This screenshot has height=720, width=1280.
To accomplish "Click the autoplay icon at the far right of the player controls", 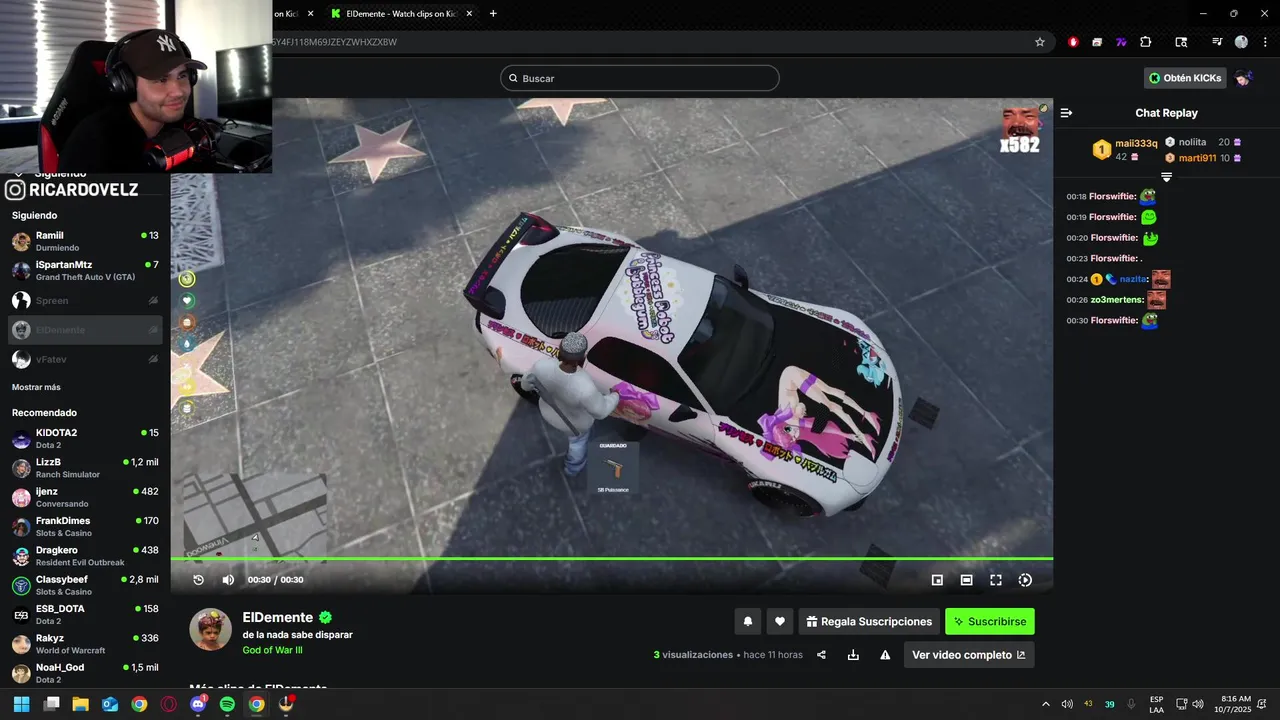I will (x=1025, y=580).
